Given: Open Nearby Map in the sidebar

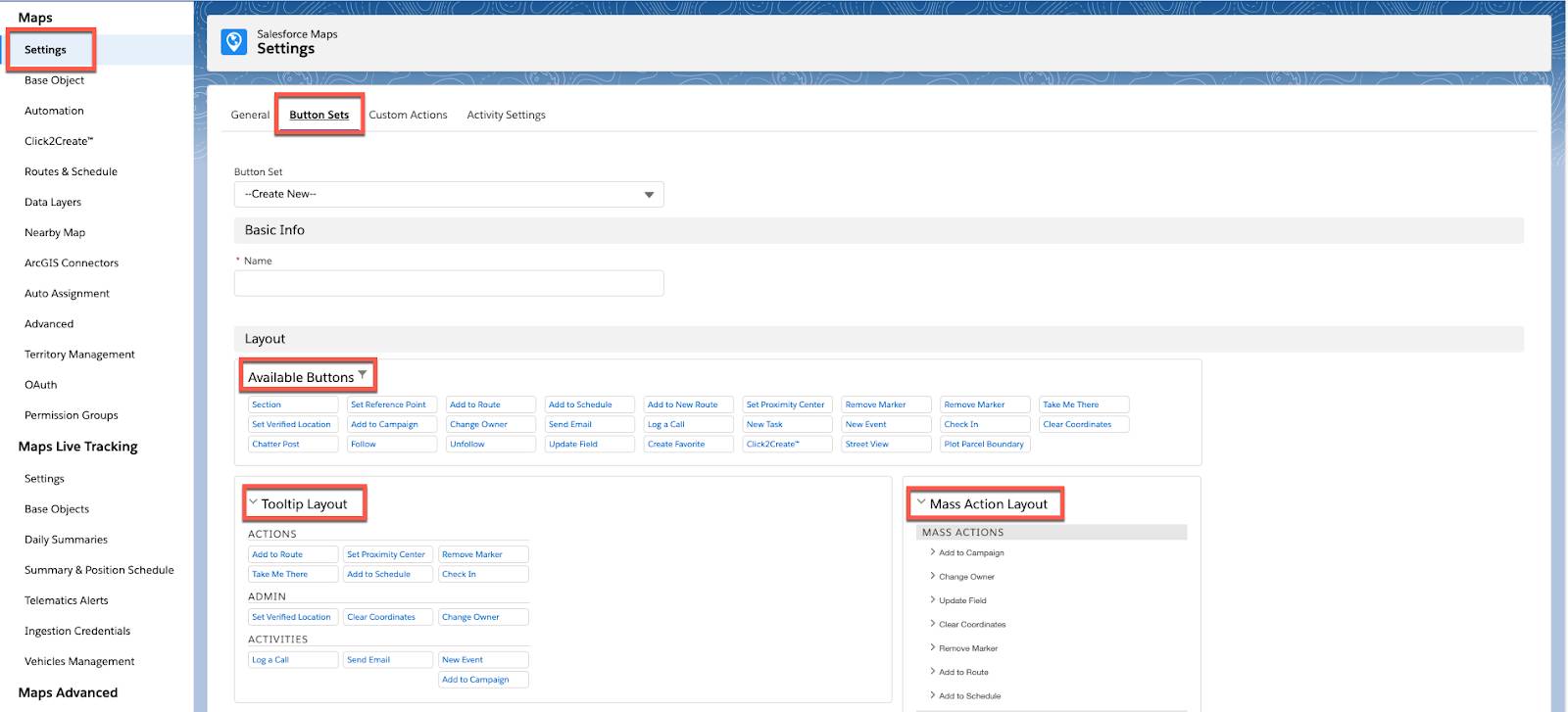Looking at the screenshot, I should click(55, 232).
